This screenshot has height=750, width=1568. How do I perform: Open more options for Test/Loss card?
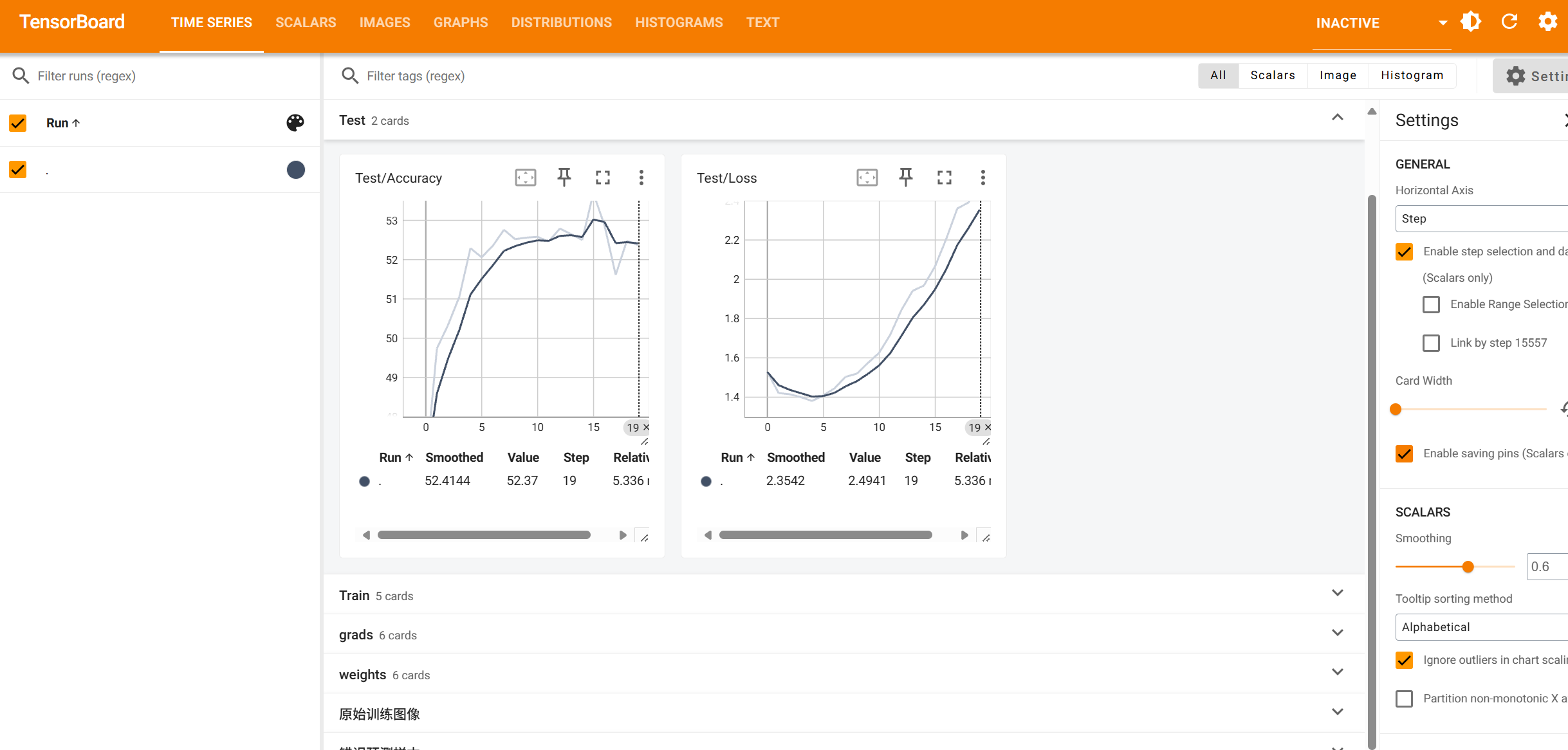click(983, 178)
